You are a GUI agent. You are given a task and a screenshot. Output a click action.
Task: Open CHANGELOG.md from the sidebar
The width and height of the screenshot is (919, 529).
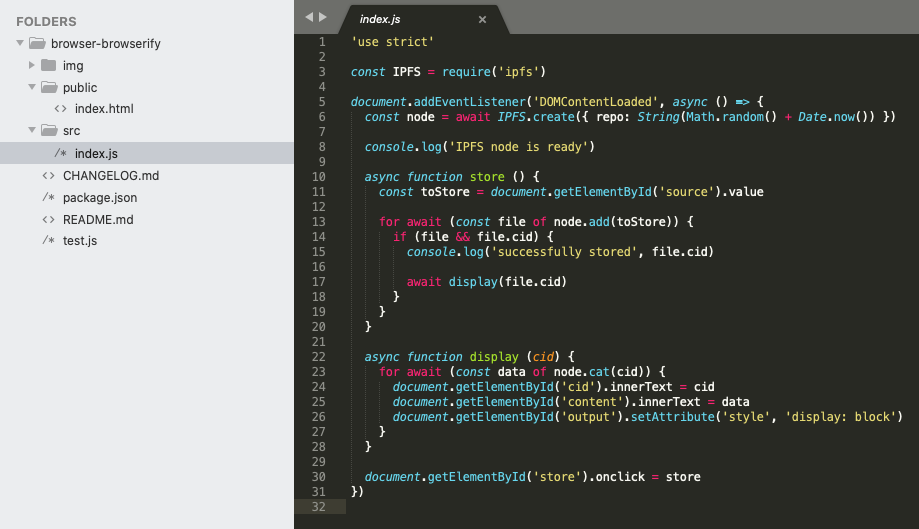[x=111, y=175]
